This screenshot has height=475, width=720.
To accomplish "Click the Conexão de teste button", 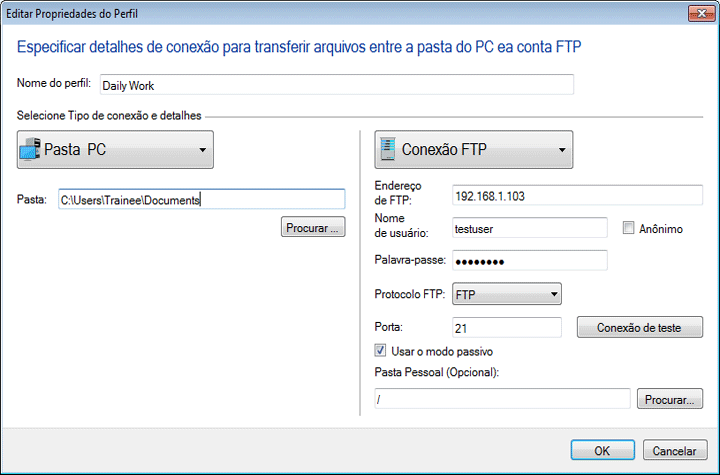I will [x=640, y=327].
